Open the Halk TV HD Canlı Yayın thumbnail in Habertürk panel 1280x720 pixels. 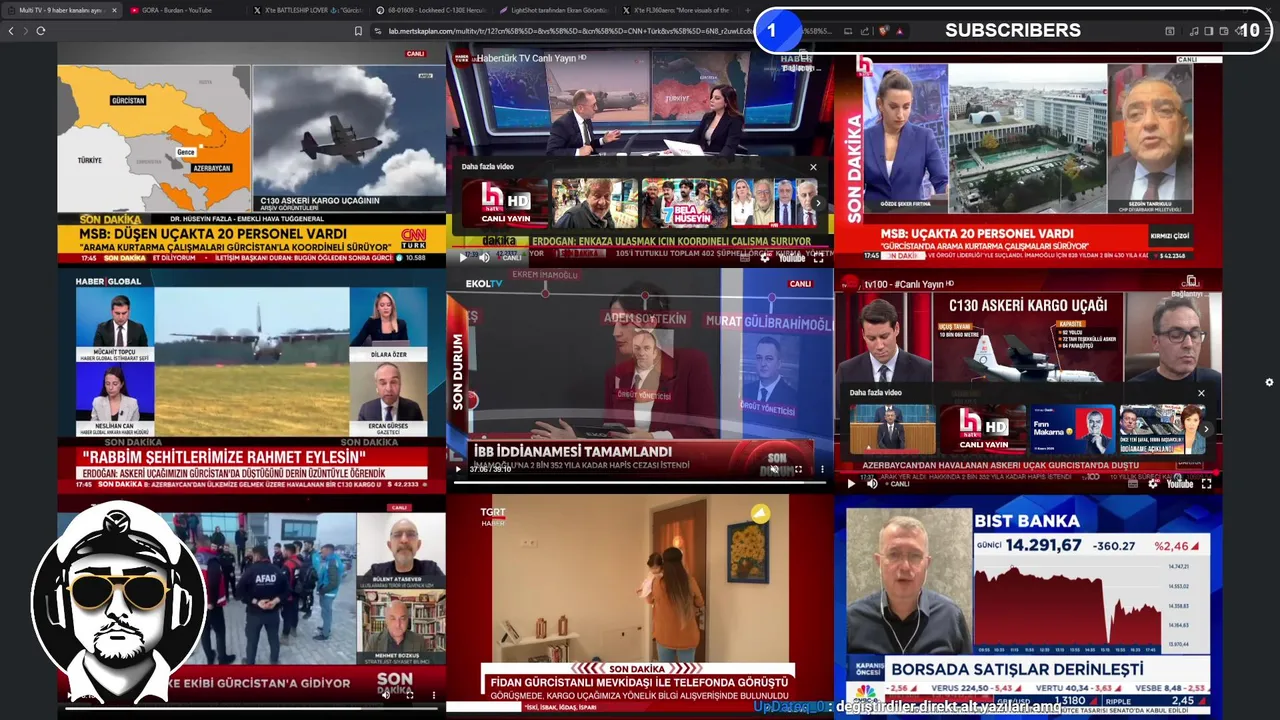(x=506, y=203)
